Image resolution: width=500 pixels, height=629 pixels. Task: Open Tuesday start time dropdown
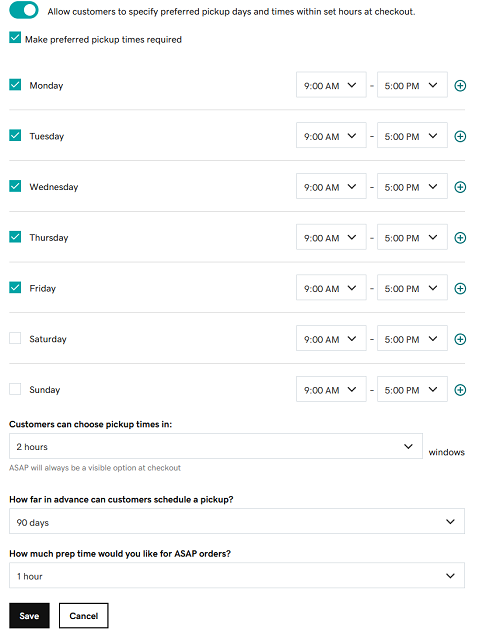coord(331,135)
